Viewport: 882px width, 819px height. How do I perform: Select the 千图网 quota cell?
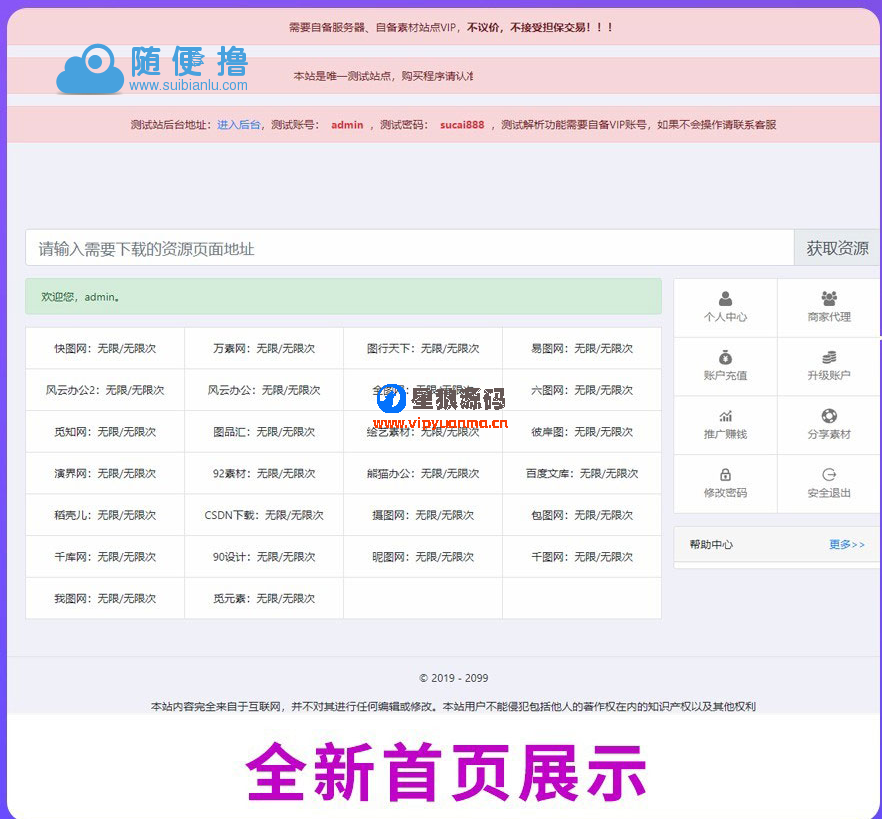[582, 556]
